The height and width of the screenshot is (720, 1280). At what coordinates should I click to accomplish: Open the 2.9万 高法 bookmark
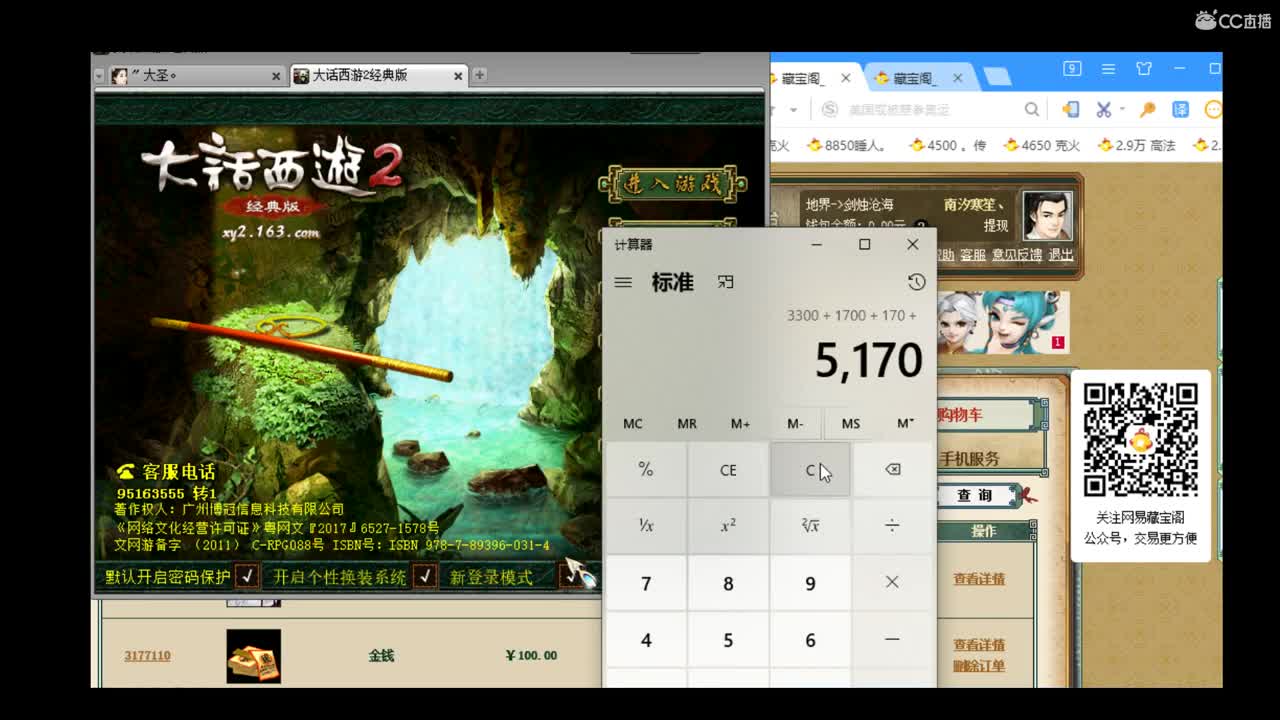point(1136,145)
